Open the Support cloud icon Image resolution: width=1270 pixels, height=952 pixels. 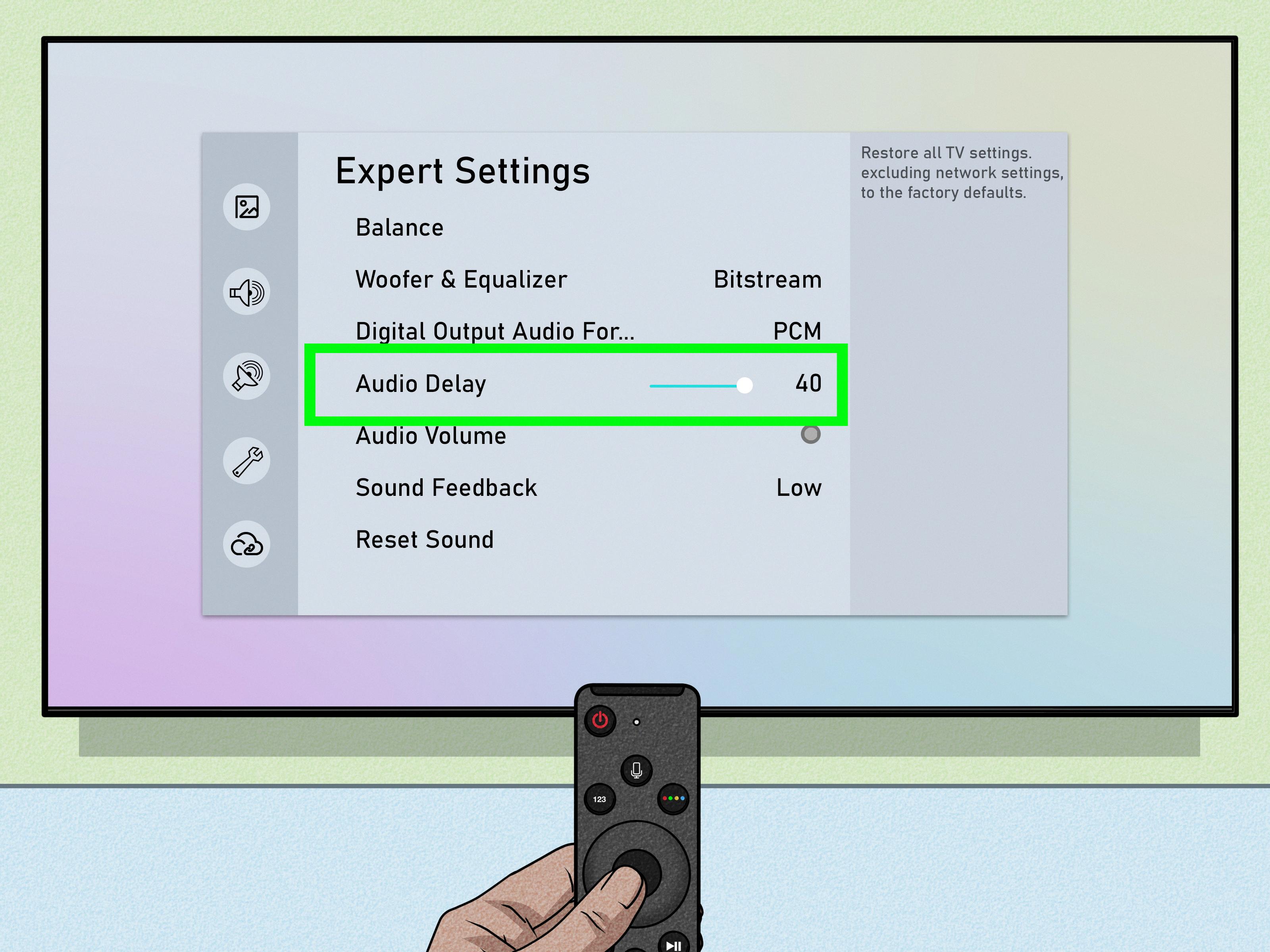tap(246, 545)
